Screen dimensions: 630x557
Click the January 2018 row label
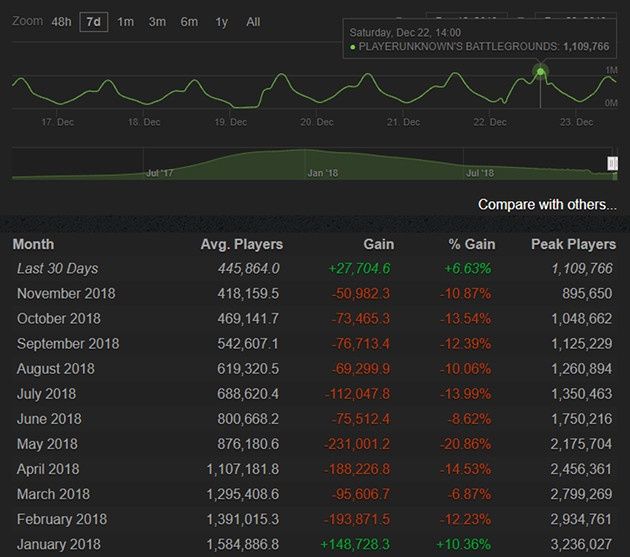coord(59,545)
